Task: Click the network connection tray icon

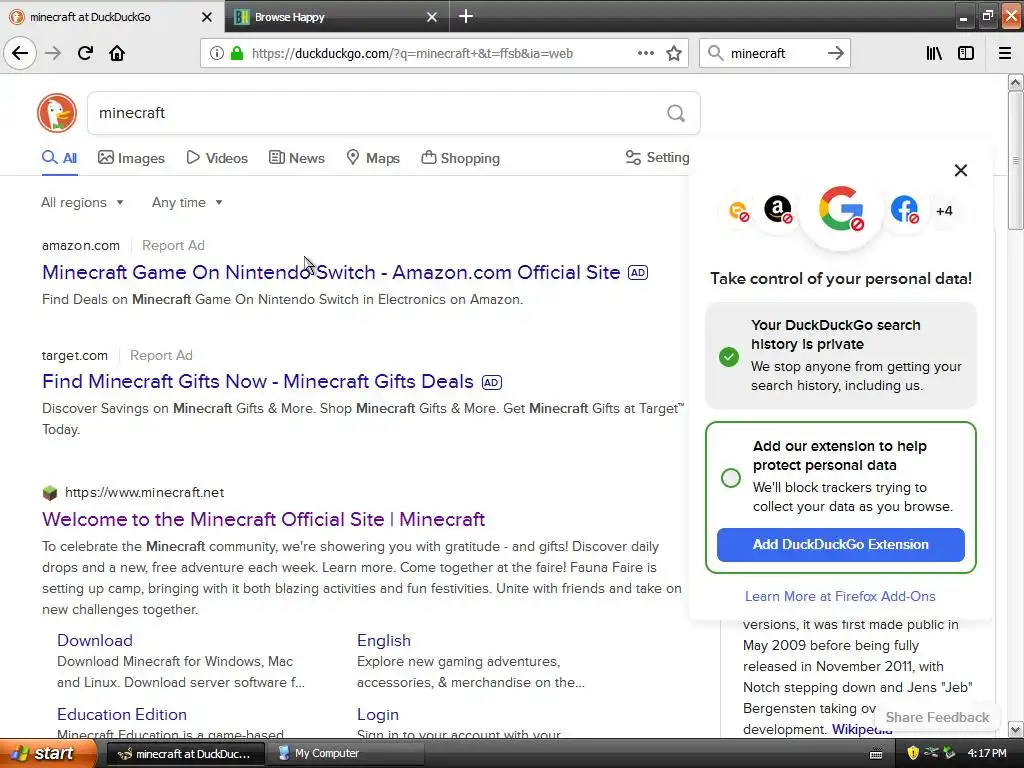Action: (x=931, y=753)
